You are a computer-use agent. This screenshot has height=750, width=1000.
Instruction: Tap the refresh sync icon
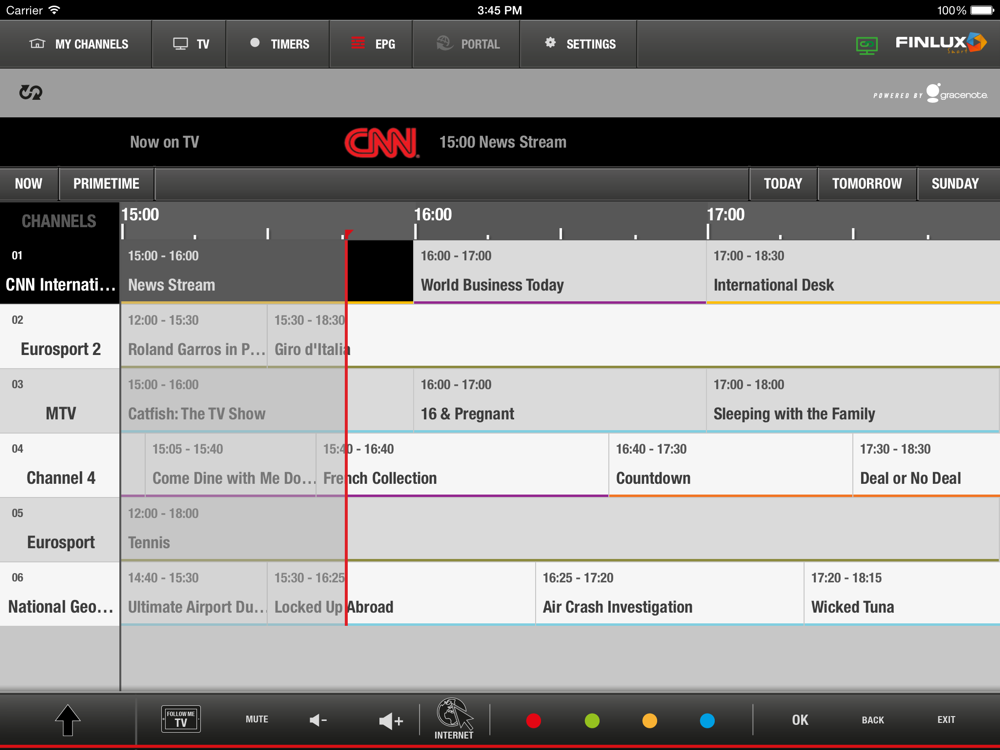31,93
